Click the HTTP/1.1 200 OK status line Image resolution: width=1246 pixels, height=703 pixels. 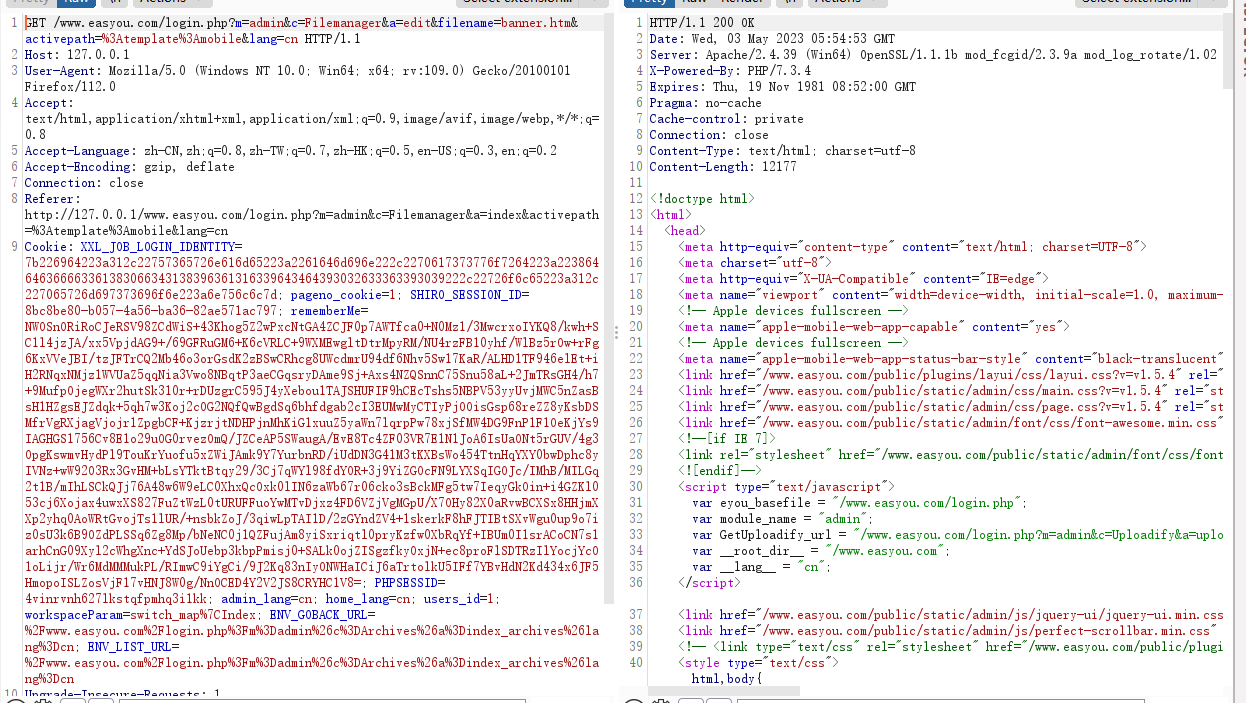click(703, 22)
